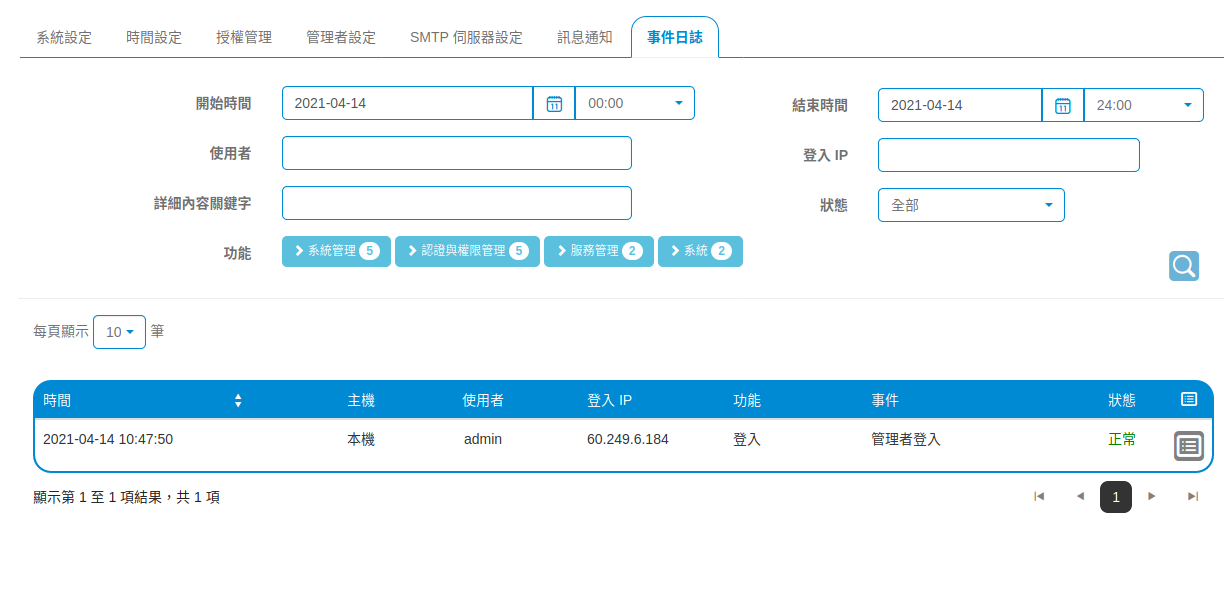The height and width of the screenshot is (610, 1224).
Task: Go to the first page of results
Action: (1039, 496)
